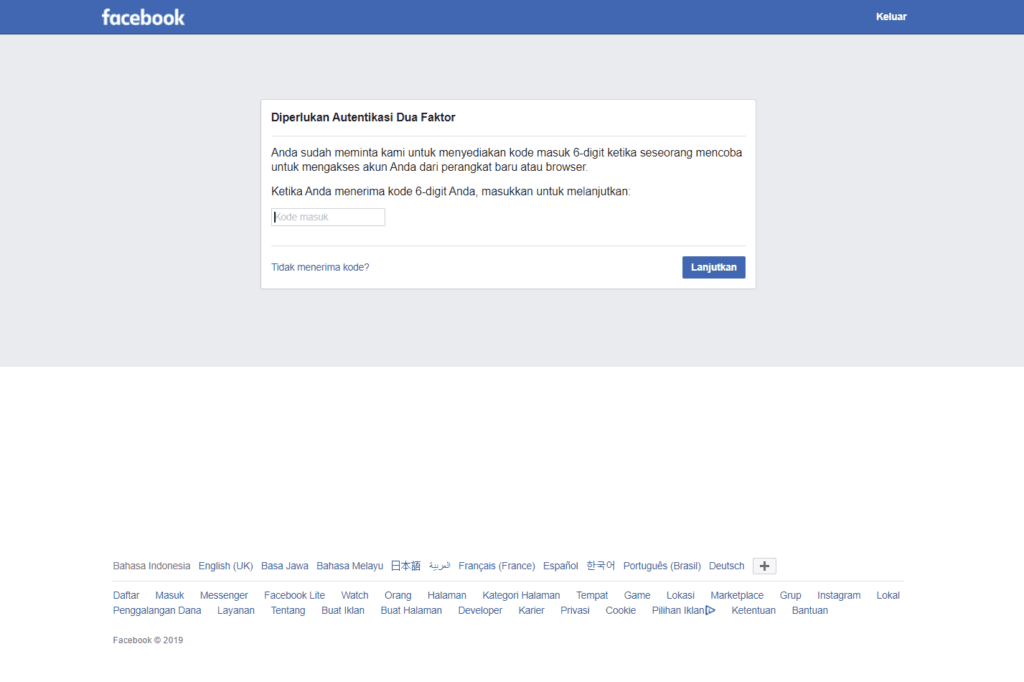Select Français (France) language
1024x682 pixels.
click(497, 566)
